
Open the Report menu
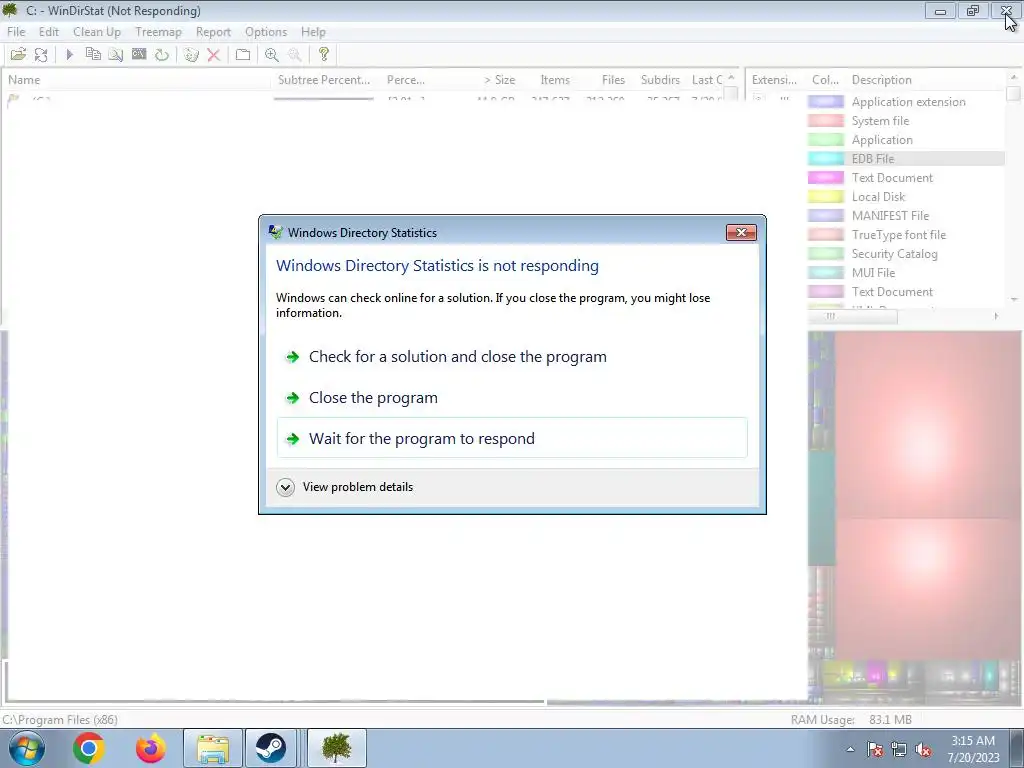214,32
